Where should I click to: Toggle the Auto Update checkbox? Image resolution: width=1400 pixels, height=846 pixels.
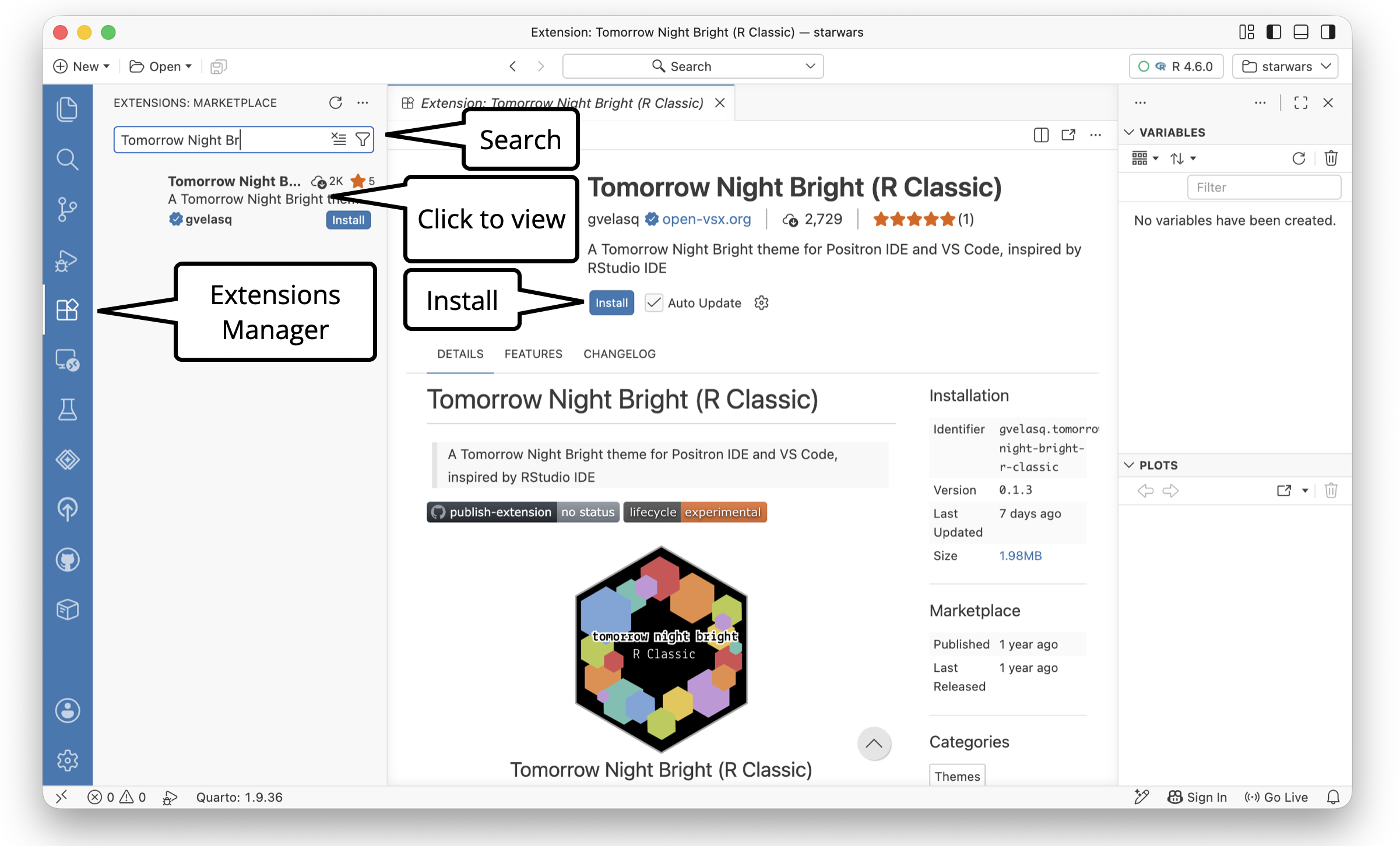pyautogui.click(x=654, y=303)
